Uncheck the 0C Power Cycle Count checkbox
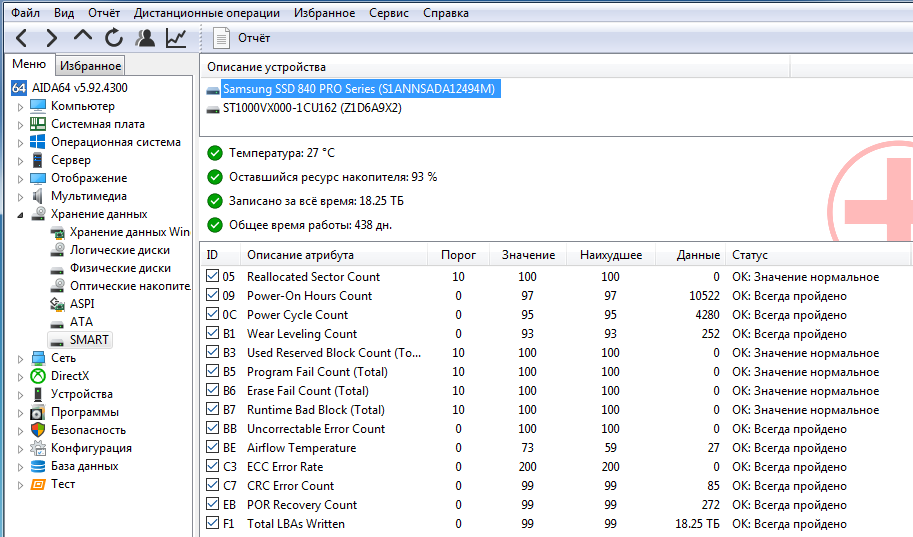Screen dimensions: 913x537 pyautogui.click(x=213, y=314)
